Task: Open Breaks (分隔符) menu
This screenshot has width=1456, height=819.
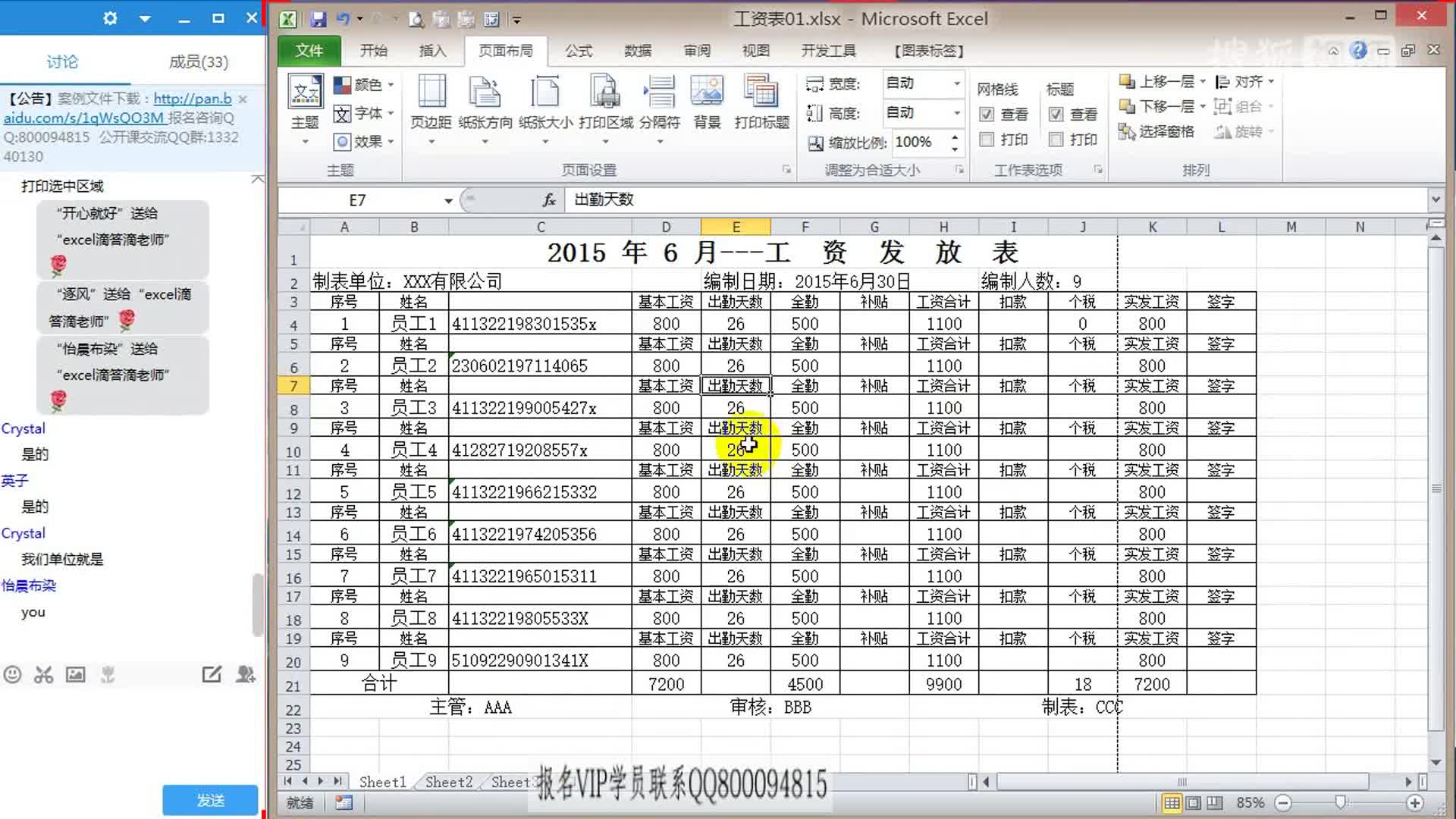Action: tap(660, 111)
